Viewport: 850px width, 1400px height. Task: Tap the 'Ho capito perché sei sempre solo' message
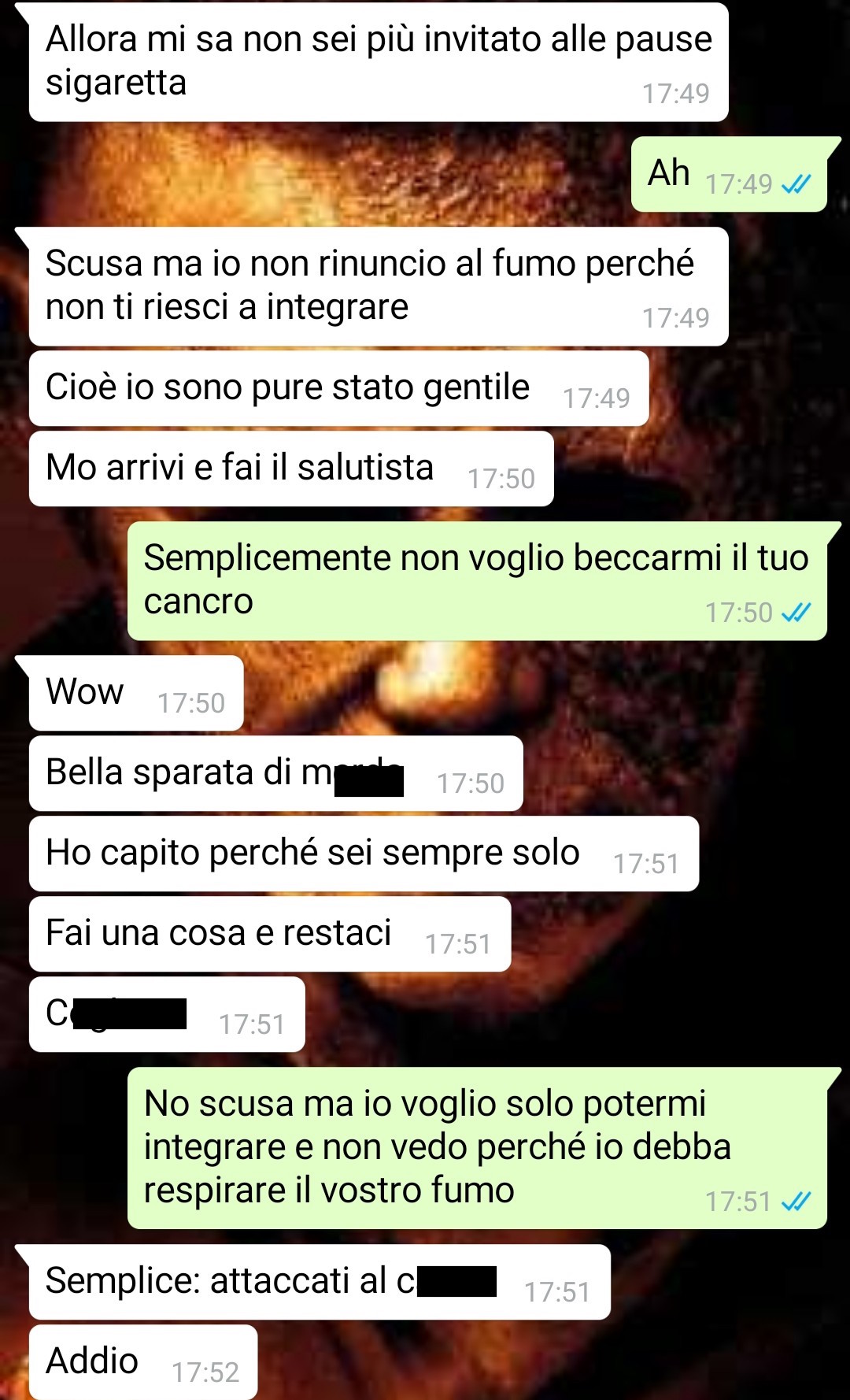[x=364, y=854]
